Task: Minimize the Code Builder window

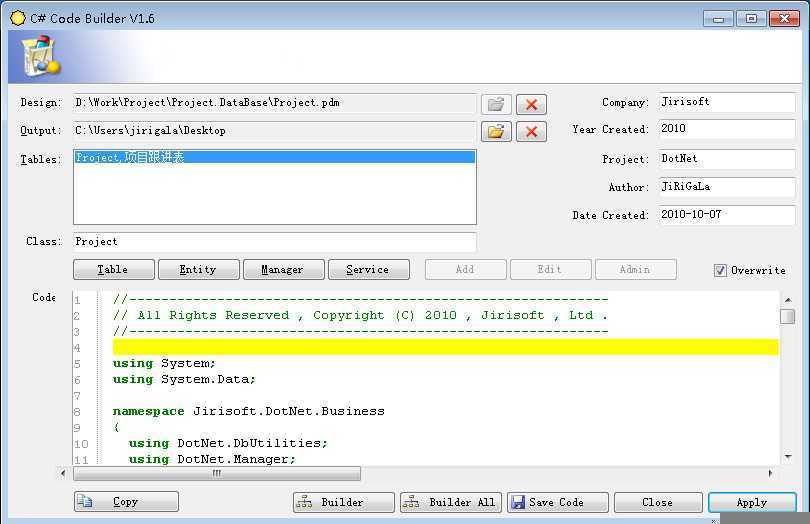Action: [718, 19]
